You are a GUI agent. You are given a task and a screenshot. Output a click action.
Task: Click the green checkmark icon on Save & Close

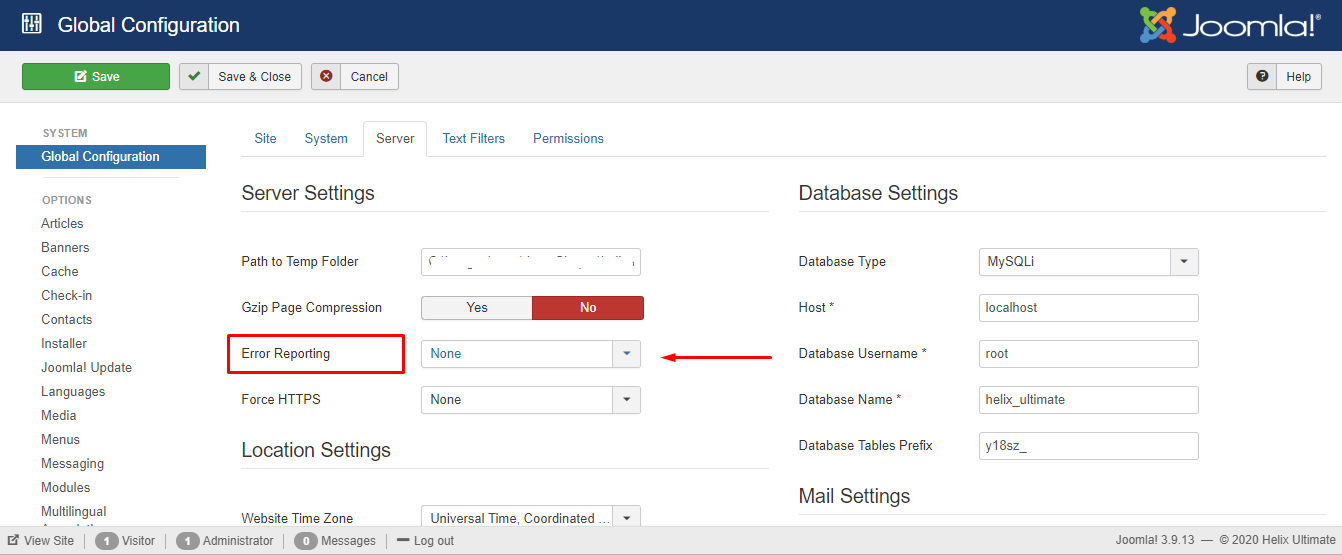(194, 76)
